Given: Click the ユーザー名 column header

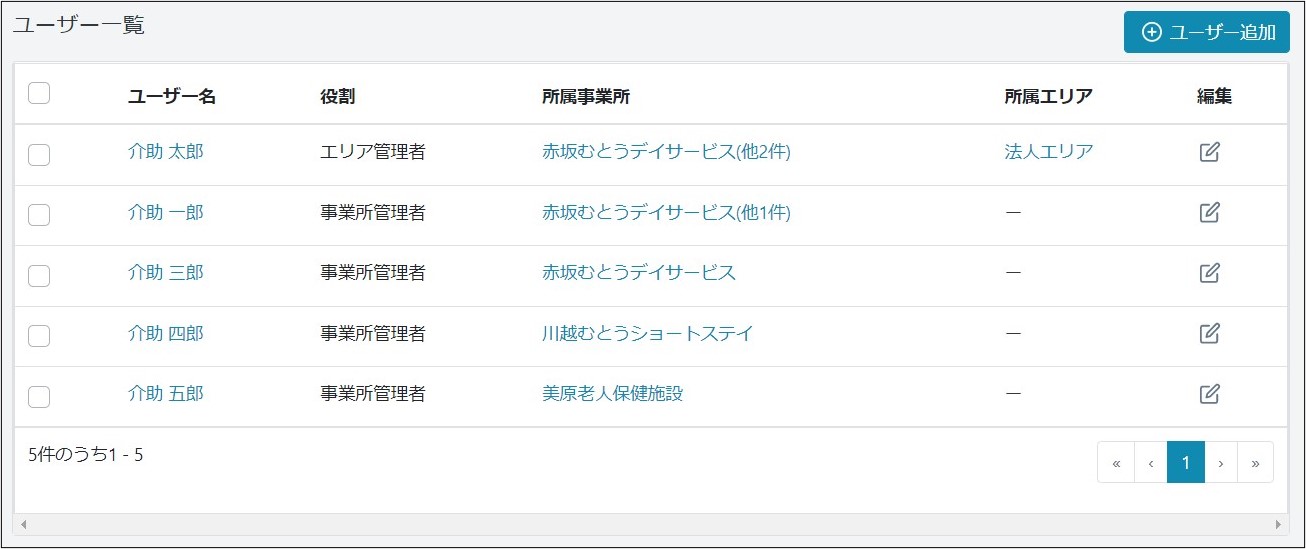Looking at the screenshot, I should click(172, 97).
